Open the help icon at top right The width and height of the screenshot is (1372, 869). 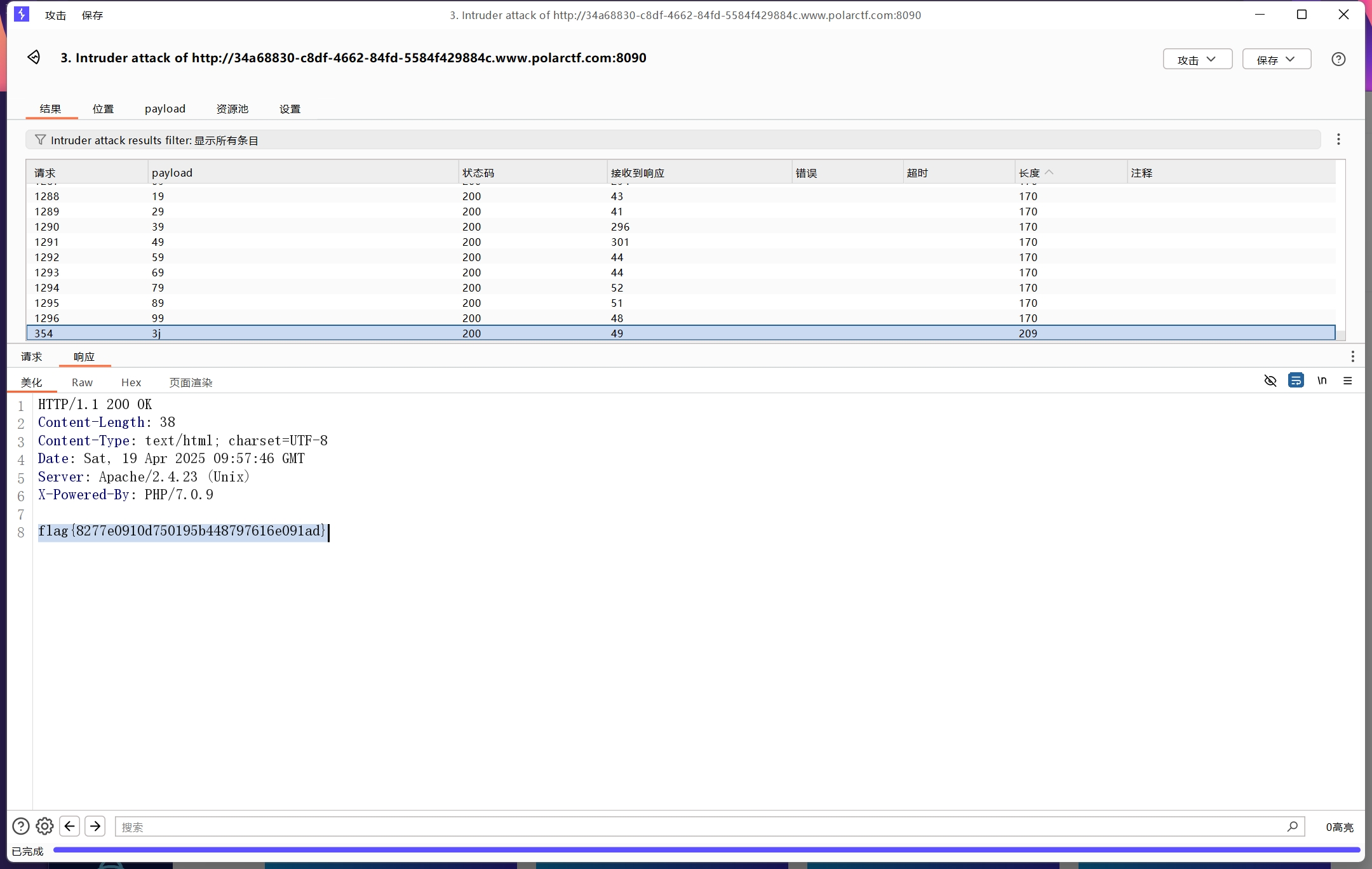[x=1338, y=59]
